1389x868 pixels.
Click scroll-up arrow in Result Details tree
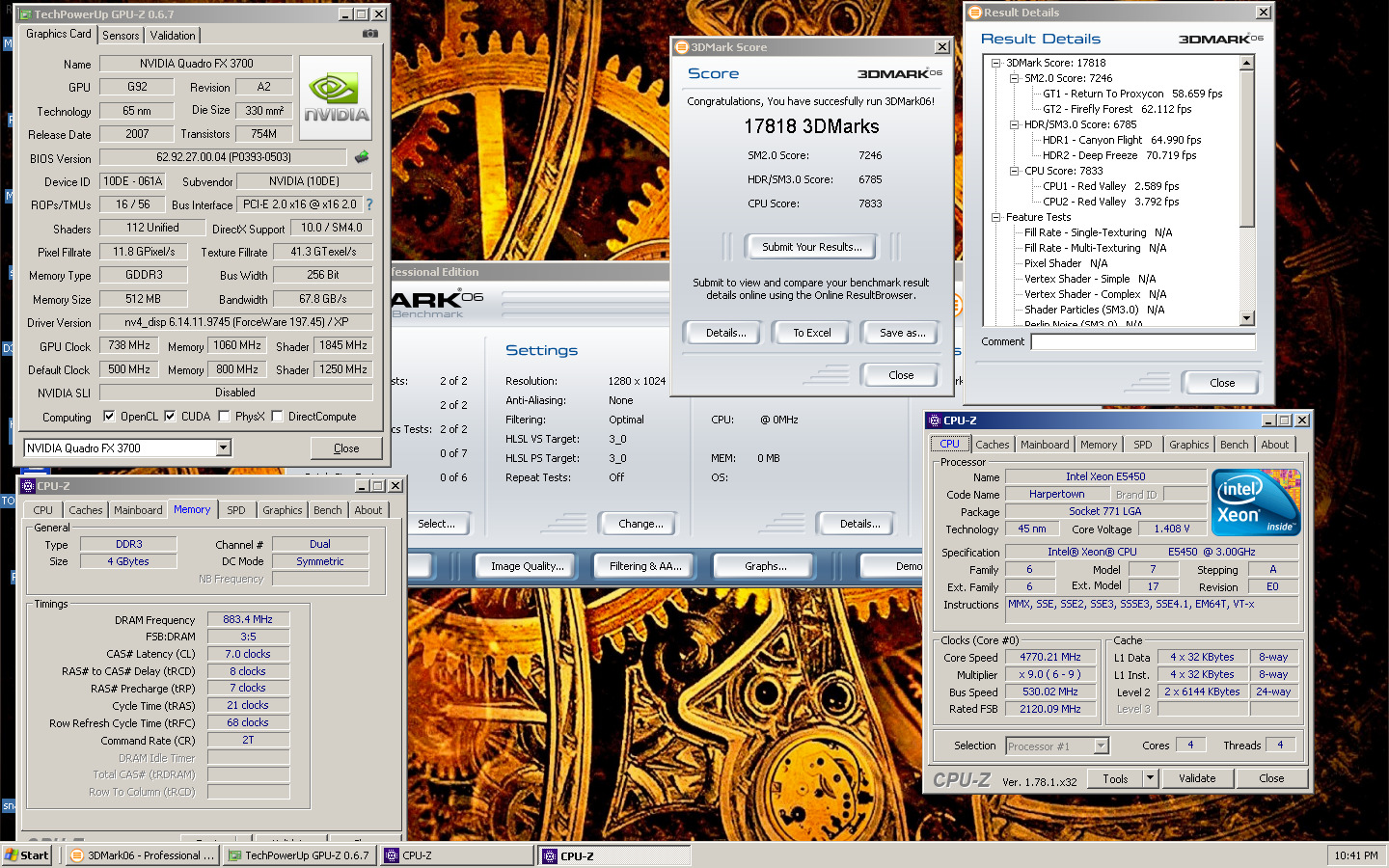[x=1246, y=63]
